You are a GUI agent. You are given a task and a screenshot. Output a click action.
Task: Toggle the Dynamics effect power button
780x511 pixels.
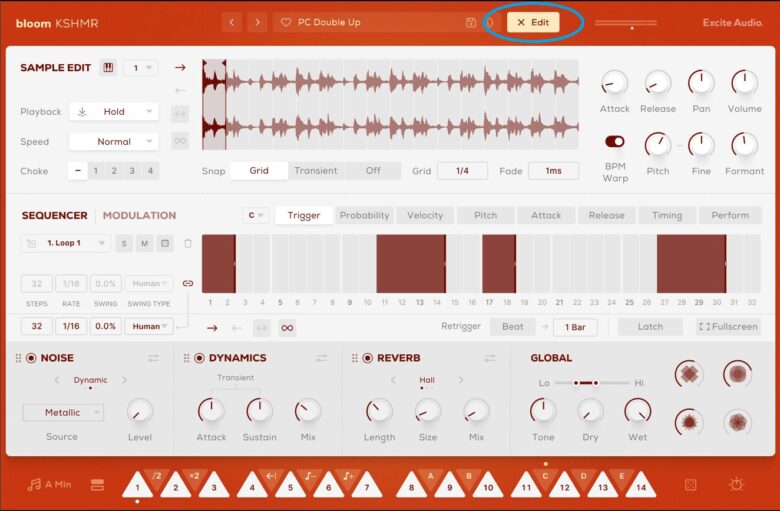click(x=199, y=358)
